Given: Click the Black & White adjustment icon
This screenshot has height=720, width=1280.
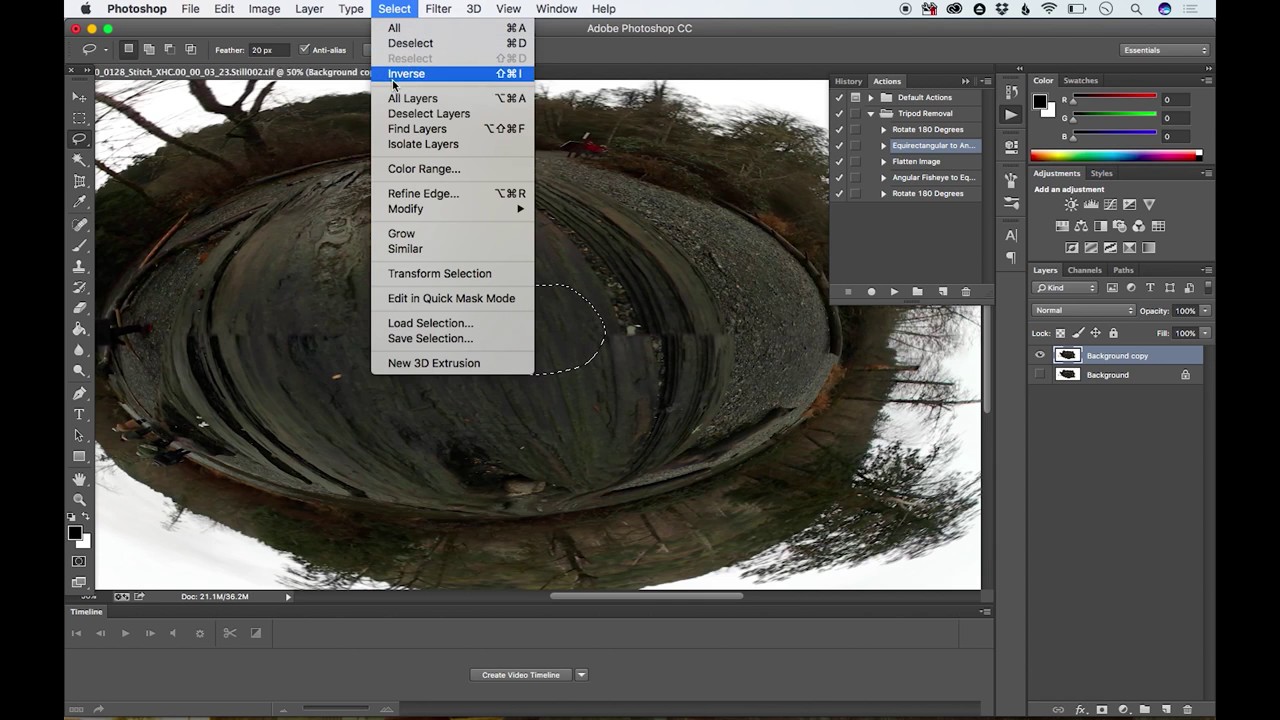Looking at the screenshot, I should click(x=1100, y=226).
